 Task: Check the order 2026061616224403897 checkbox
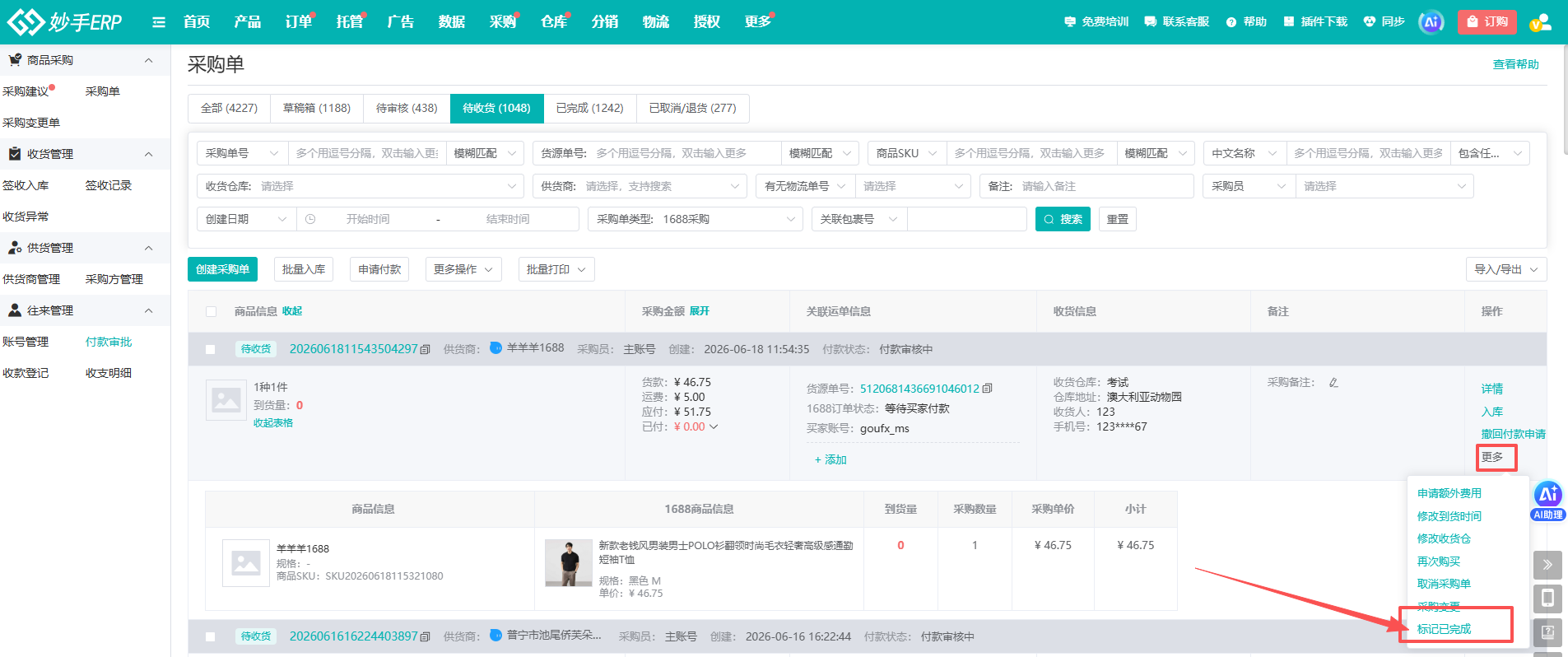pos(211,636)
